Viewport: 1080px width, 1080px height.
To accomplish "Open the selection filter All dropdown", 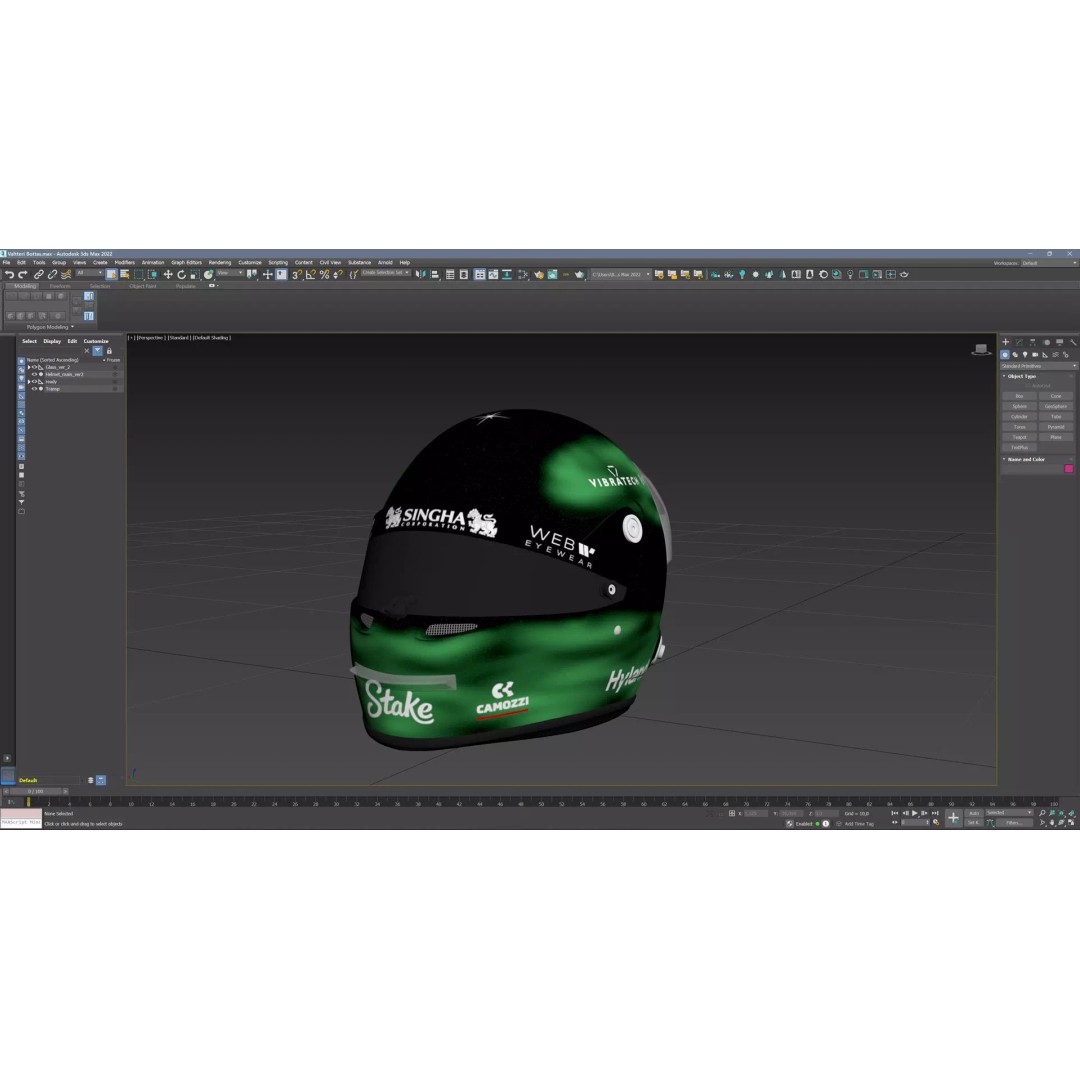I will 90,273.
